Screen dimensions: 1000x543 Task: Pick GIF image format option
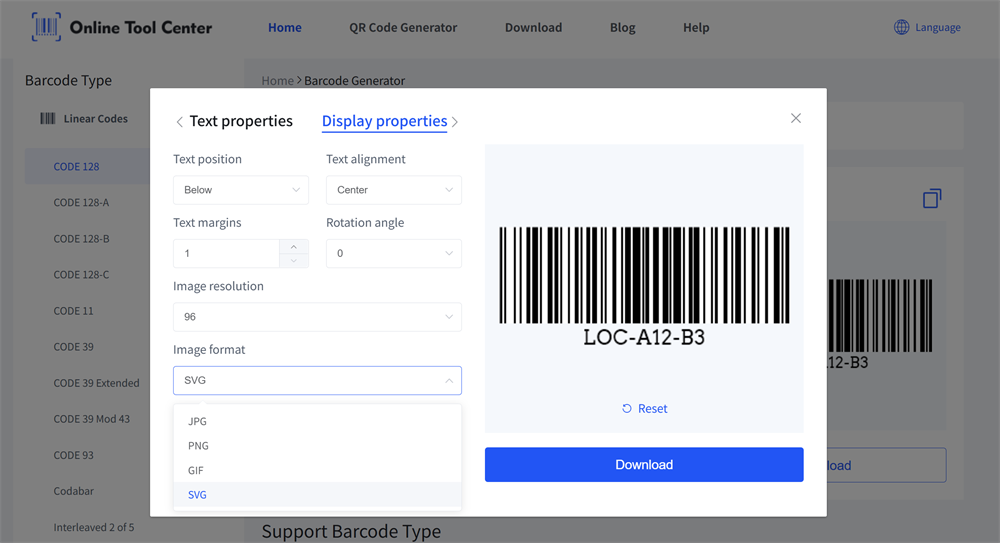[196, 470]
